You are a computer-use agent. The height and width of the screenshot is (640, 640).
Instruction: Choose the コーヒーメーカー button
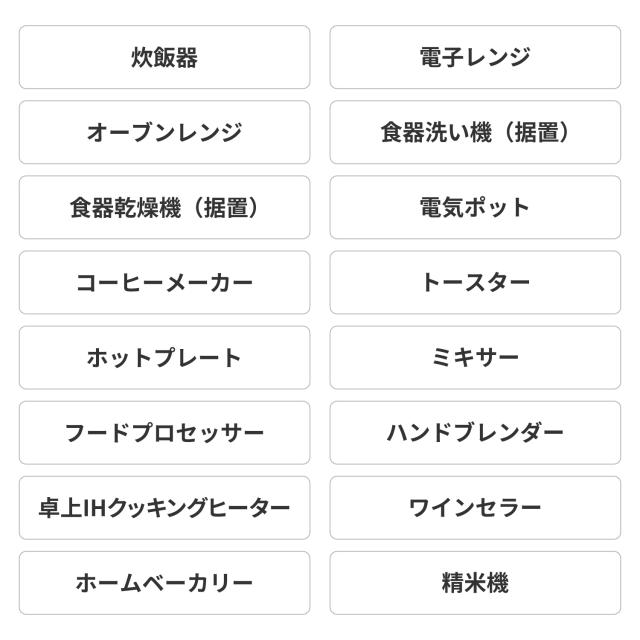click(x=164, y=283)
